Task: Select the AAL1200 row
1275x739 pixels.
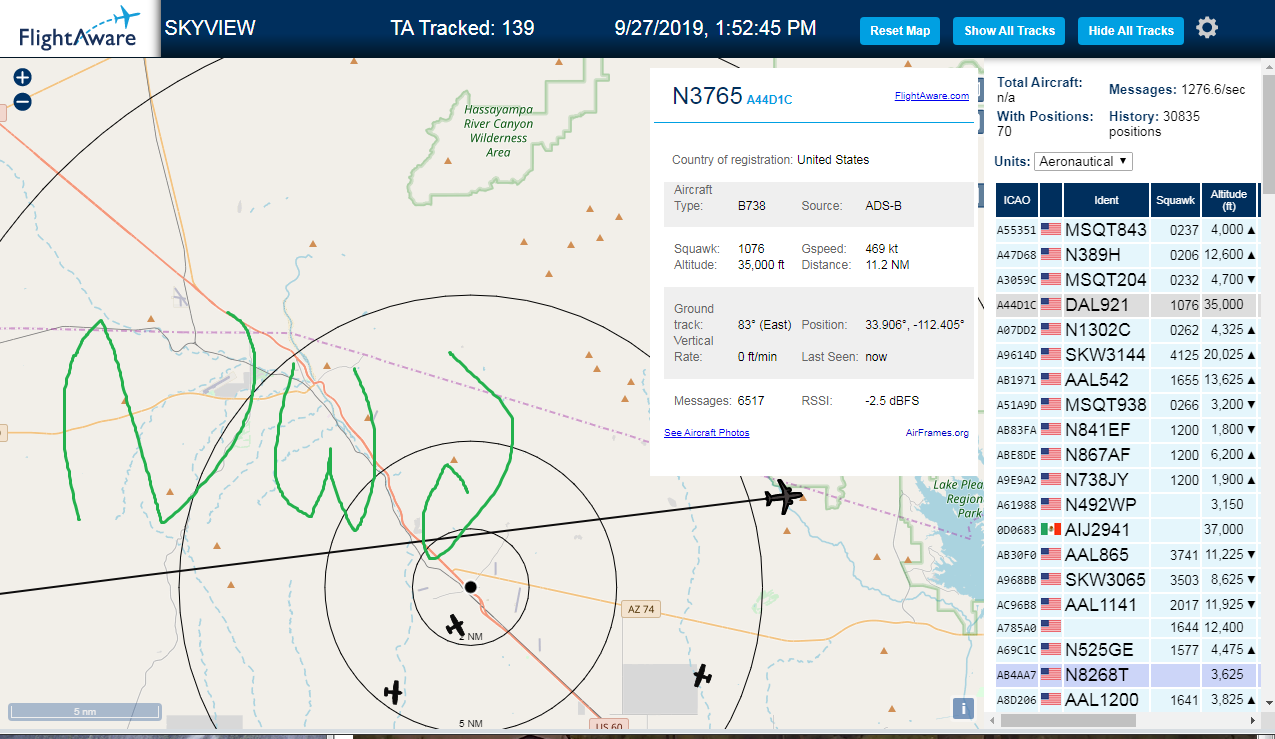Action: 1126,700
